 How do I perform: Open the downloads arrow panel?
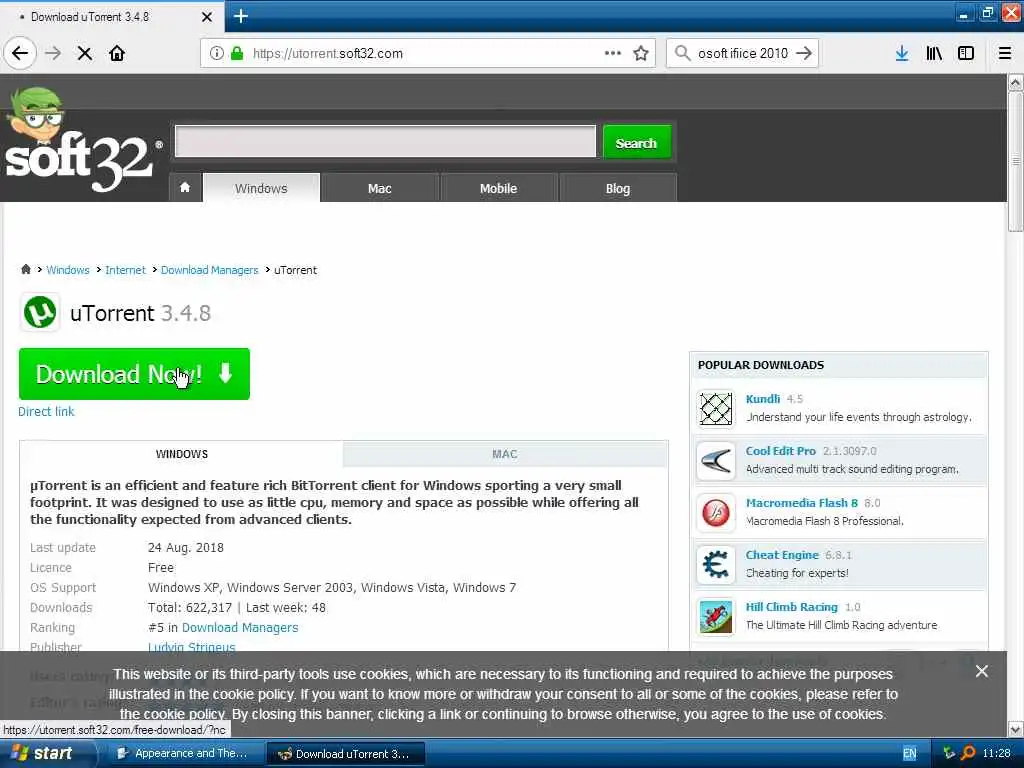pos(902,54)
